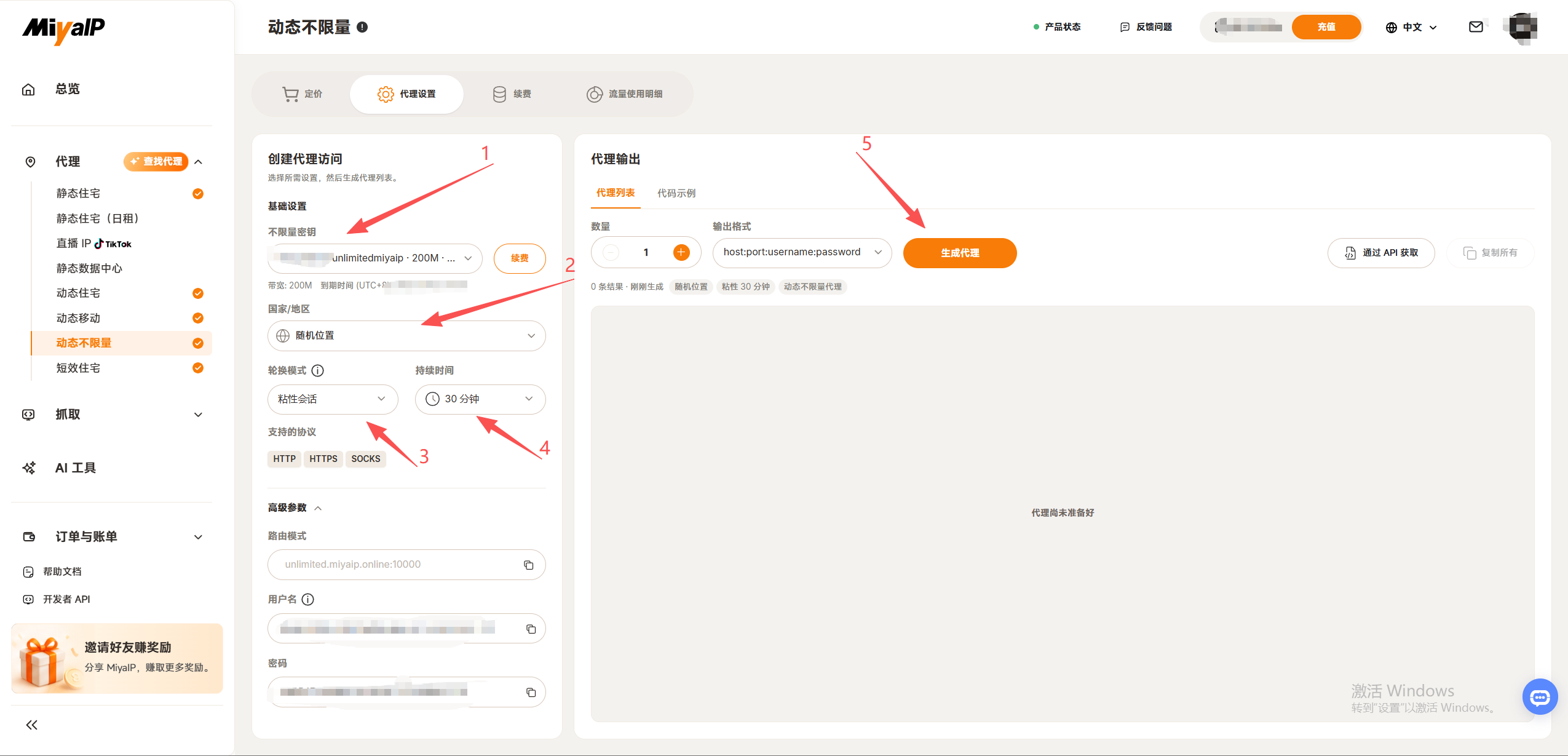1568x756 pixels.
Task: Click the 充值 recharge button
Action: pyautogui.click(x=1326, y=27)
